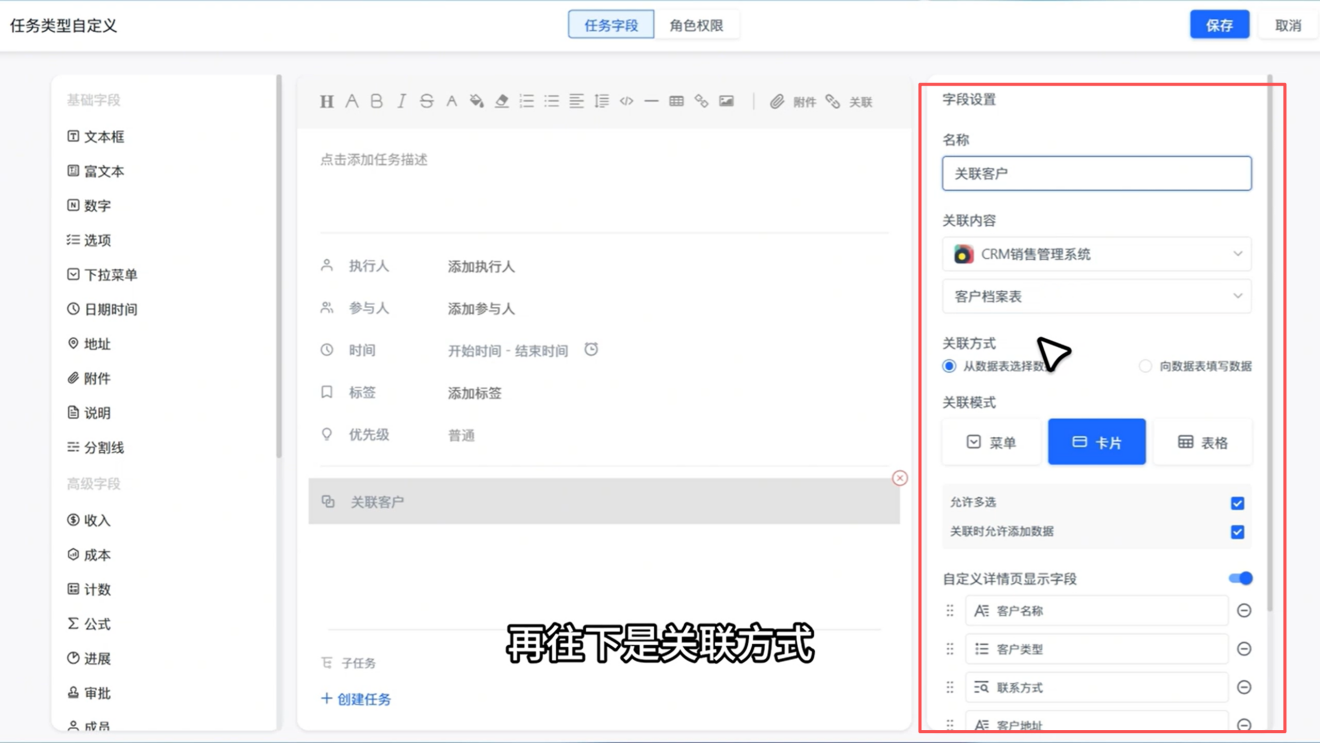1320x743 pixels.
Task: Toggle italic formatting in the editor toolbar
Action: pyautogui.click(x=402, y=101)
